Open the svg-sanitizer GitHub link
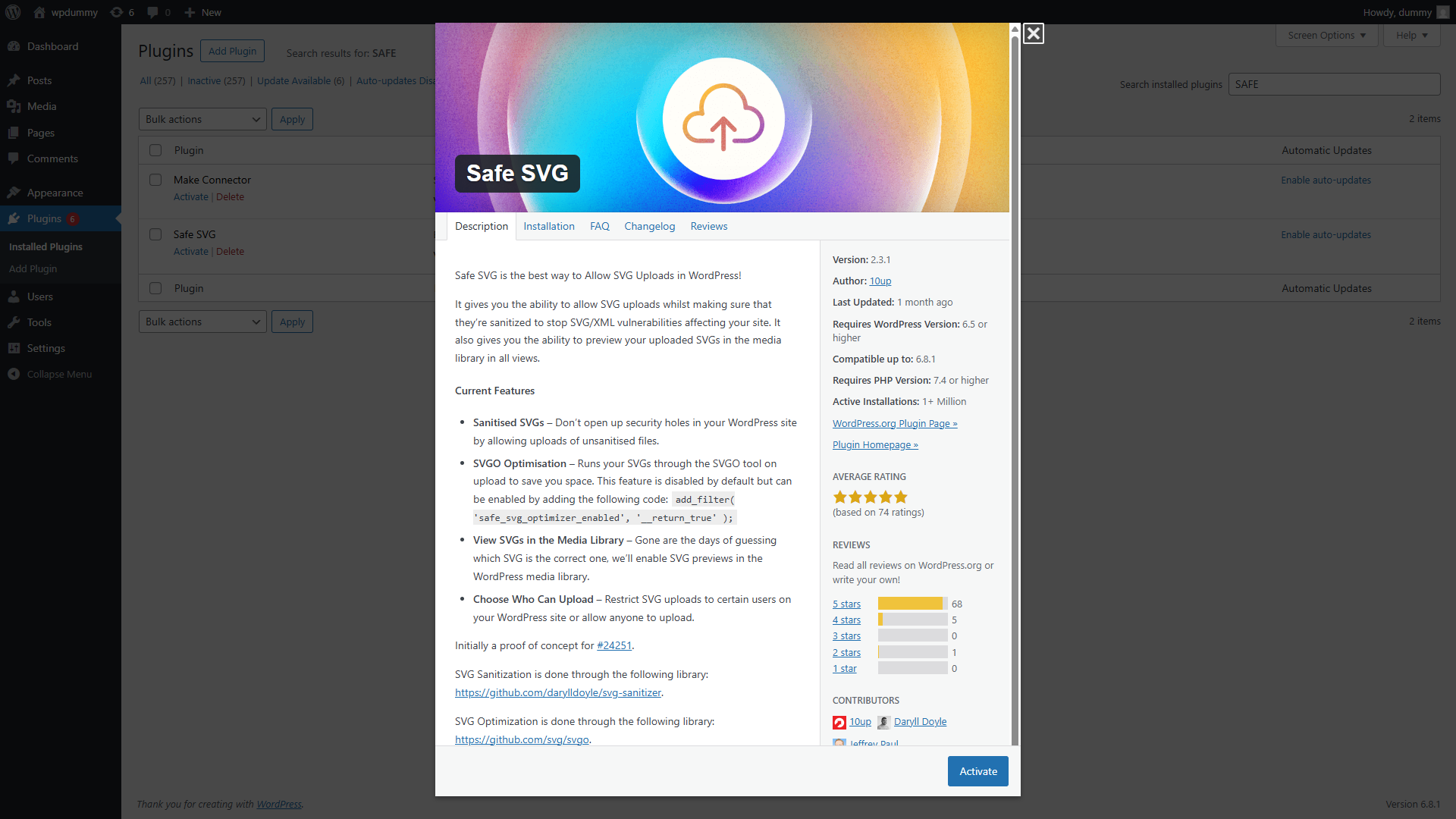The image size is (1456, 819). (x=558, y=693)
